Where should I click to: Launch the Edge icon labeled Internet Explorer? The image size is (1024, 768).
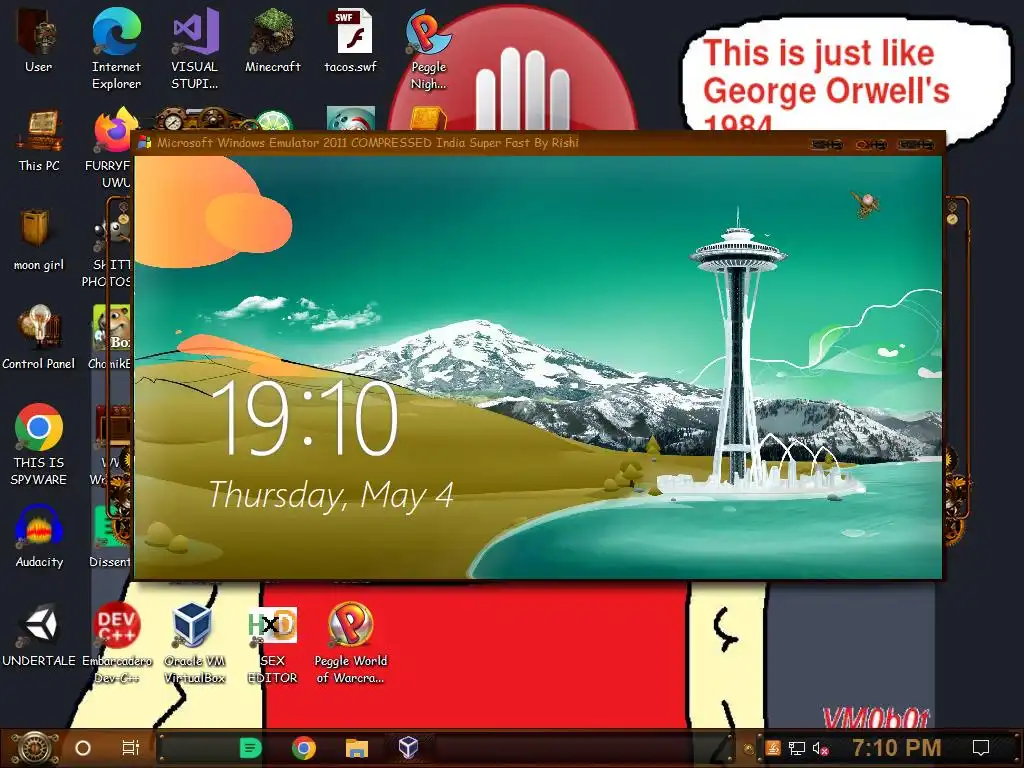click(116, 47)
